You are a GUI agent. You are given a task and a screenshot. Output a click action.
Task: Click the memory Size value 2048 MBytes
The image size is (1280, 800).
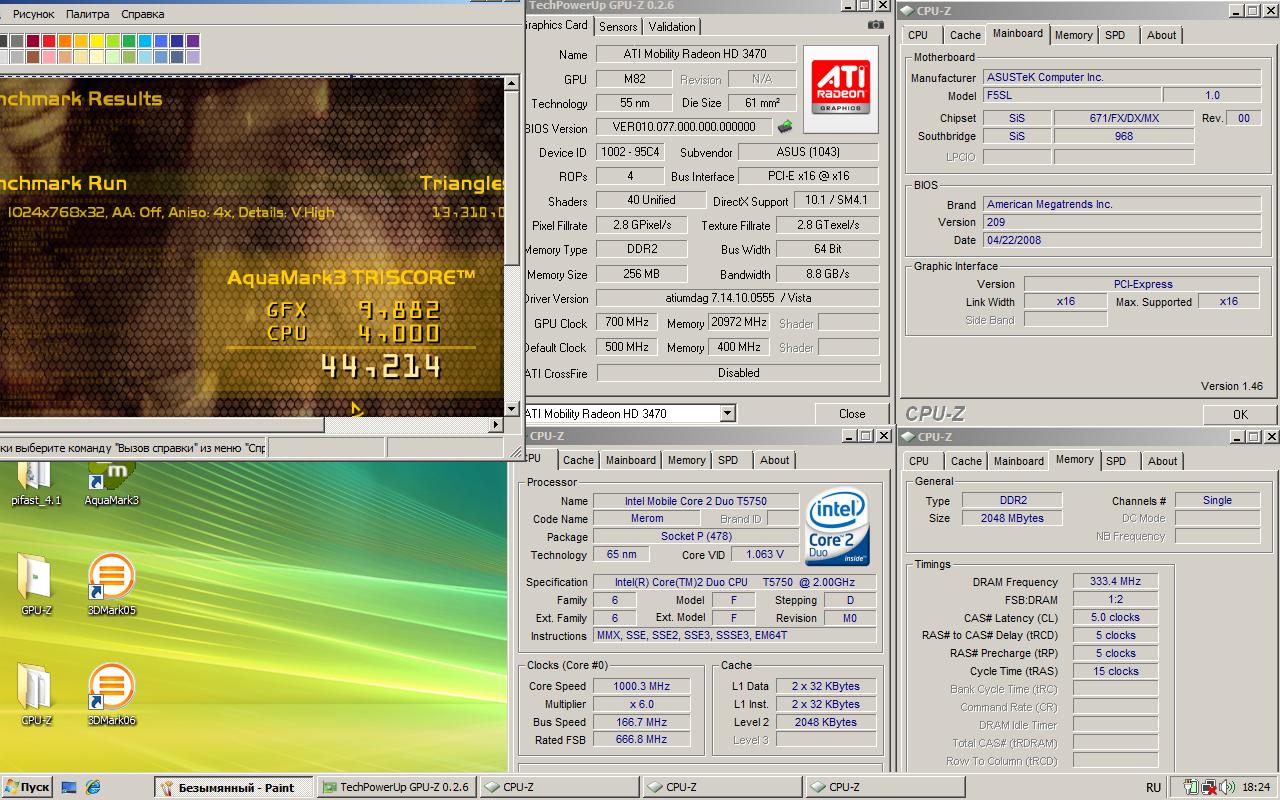(x=1013, y=518)
